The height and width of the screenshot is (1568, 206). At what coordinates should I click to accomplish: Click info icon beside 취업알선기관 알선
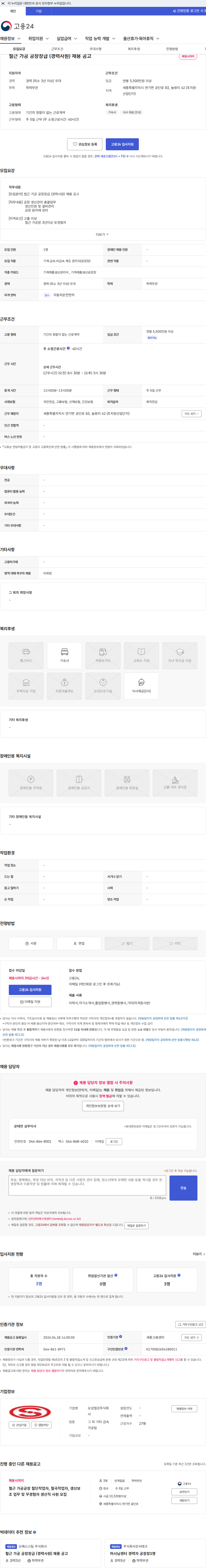pos(116,1275)
